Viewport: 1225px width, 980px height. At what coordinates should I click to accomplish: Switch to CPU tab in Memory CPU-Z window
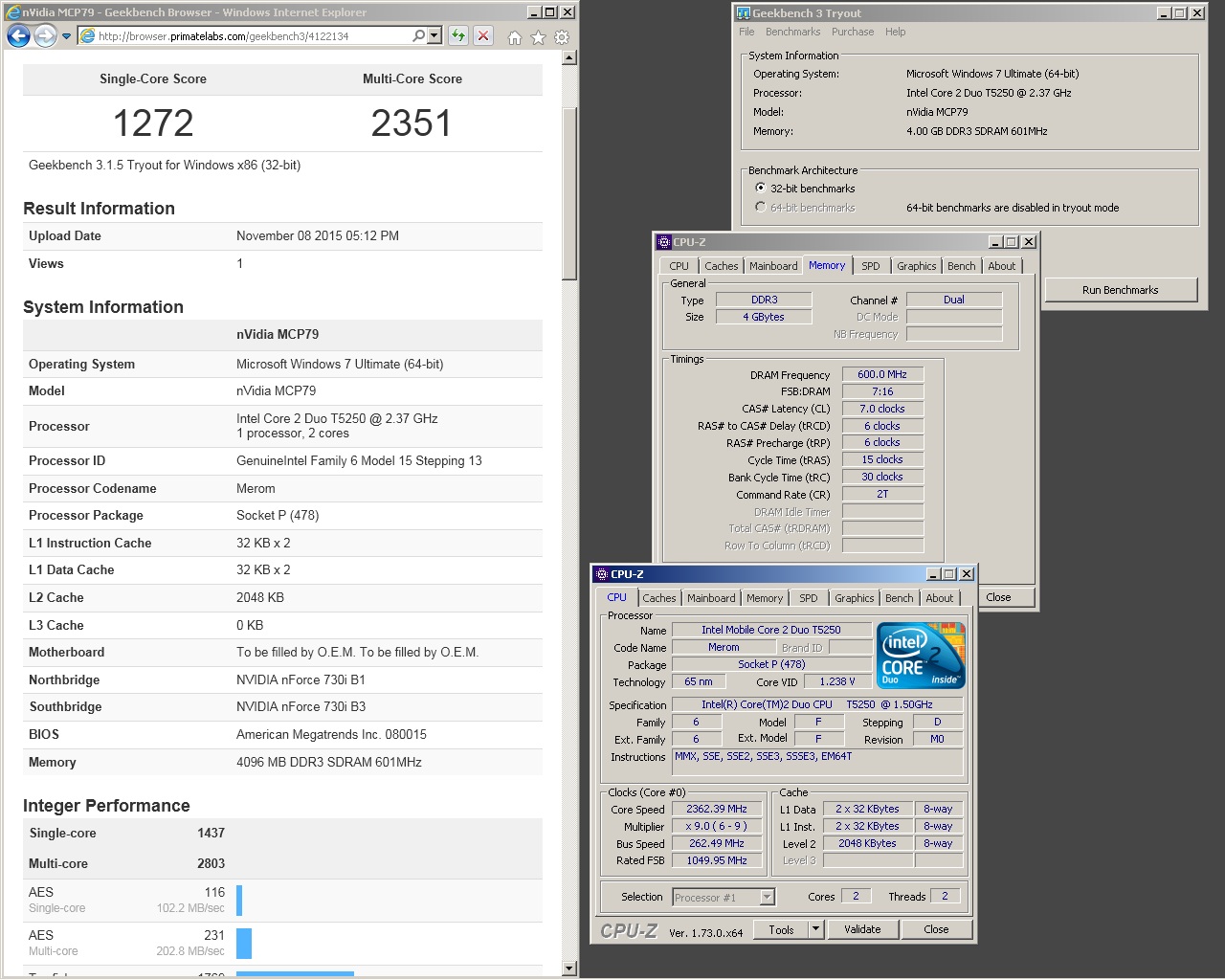point(679,266)
